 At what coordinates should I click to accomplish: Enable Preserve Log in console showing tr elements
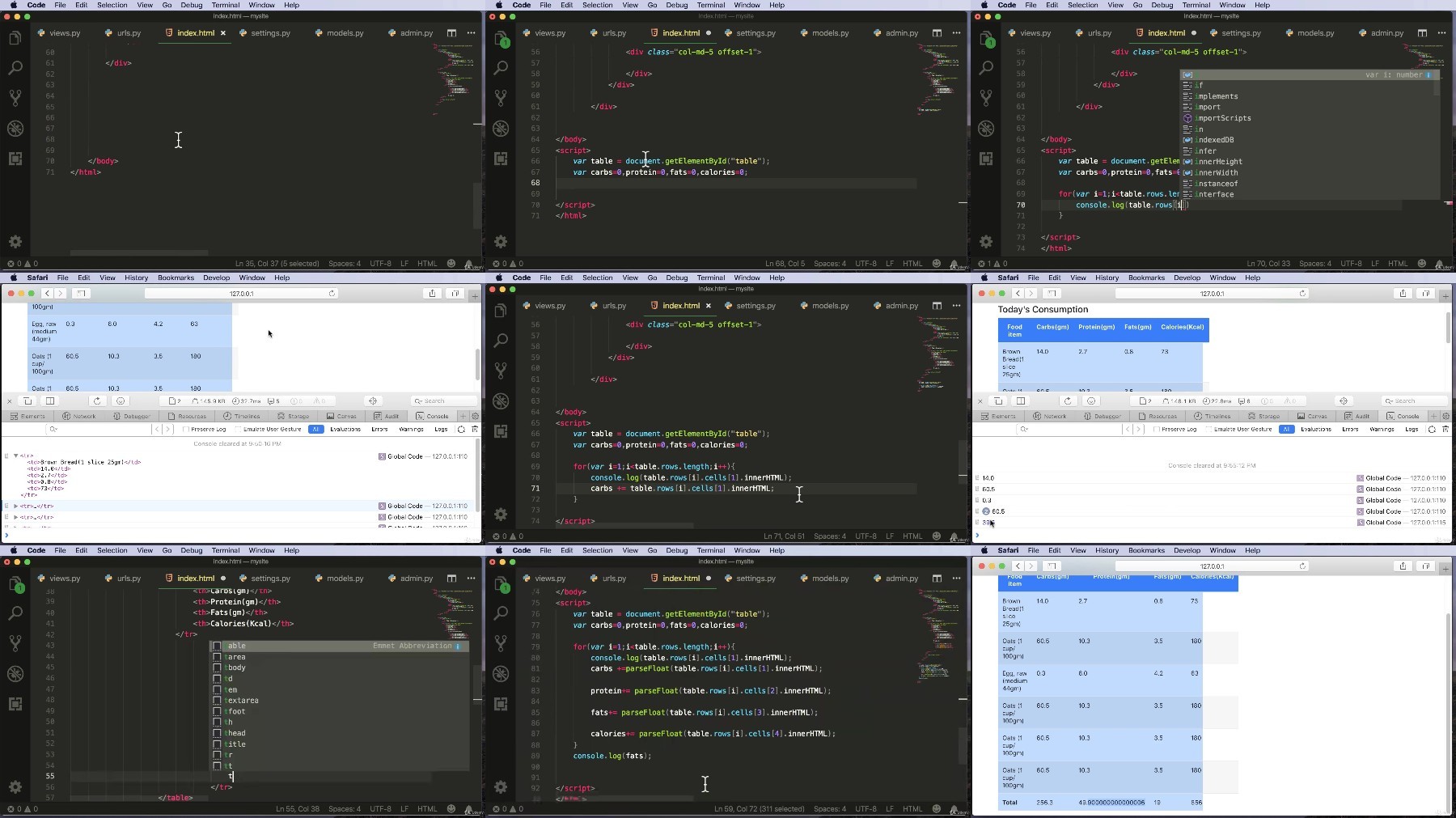[x=204, y=429]
